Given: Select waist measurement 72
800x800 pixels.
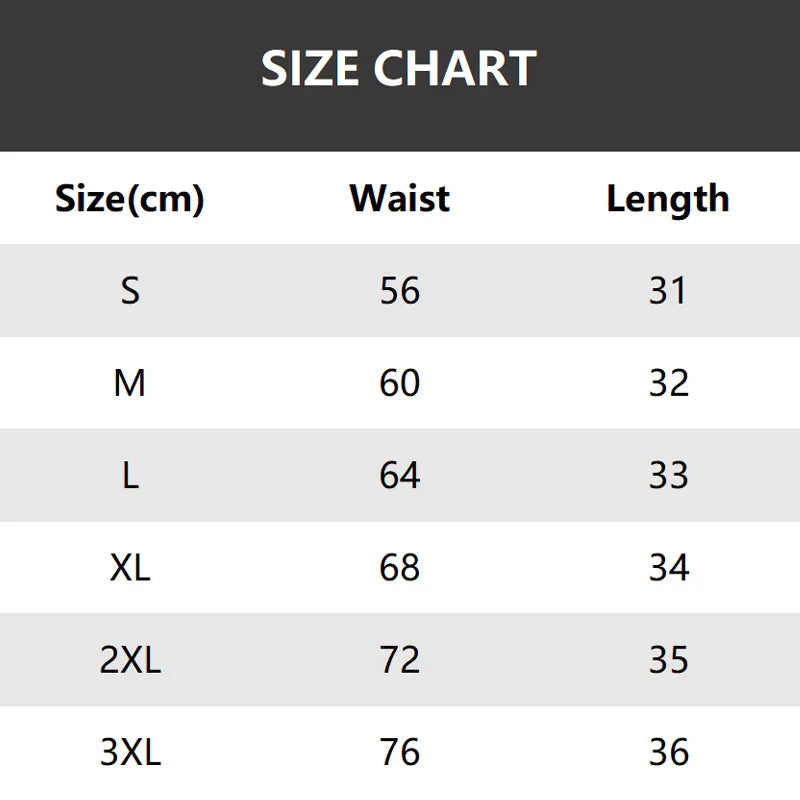Looking at the screenshot, I should point(400,660).
